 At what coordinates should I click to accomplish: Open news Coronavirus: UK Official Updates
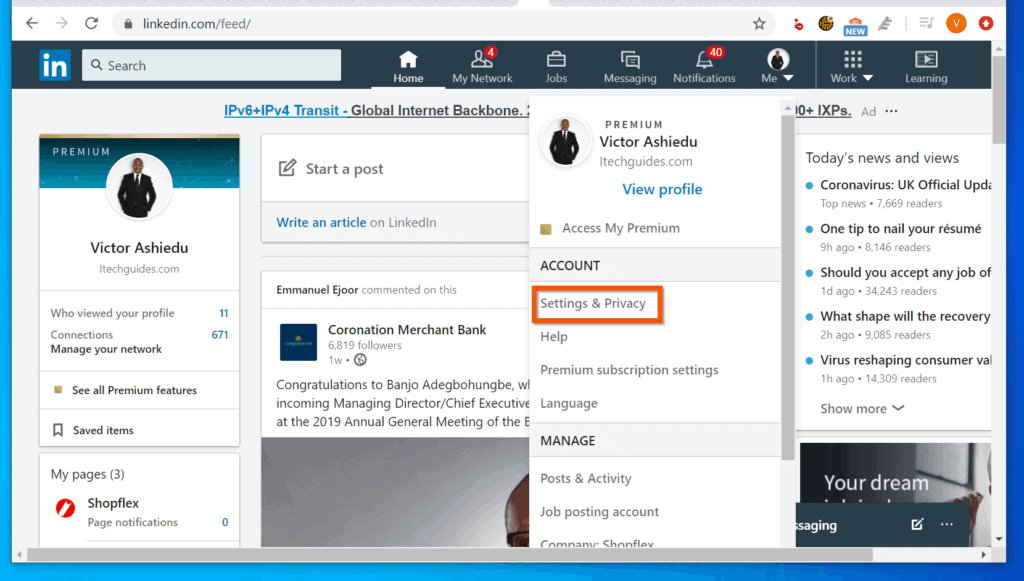906,185
